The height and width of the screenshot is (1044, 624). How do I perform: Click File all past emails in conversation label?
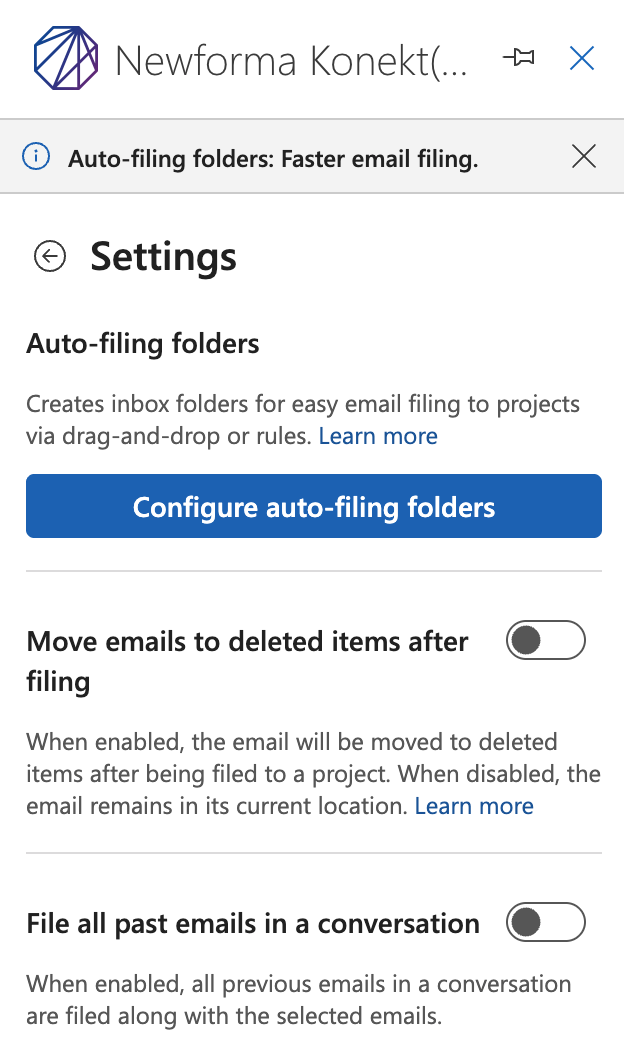[253, 923]
